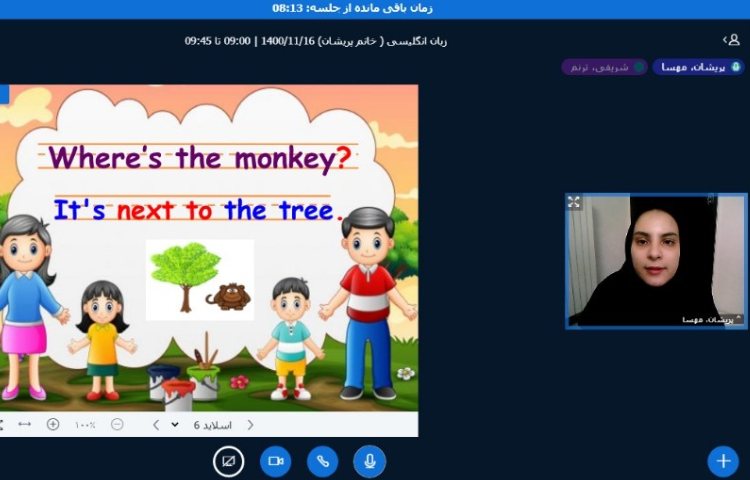Viewport: 750px width, 480px height.
Task: Zoom in on the slide
Action: point(53,424)
